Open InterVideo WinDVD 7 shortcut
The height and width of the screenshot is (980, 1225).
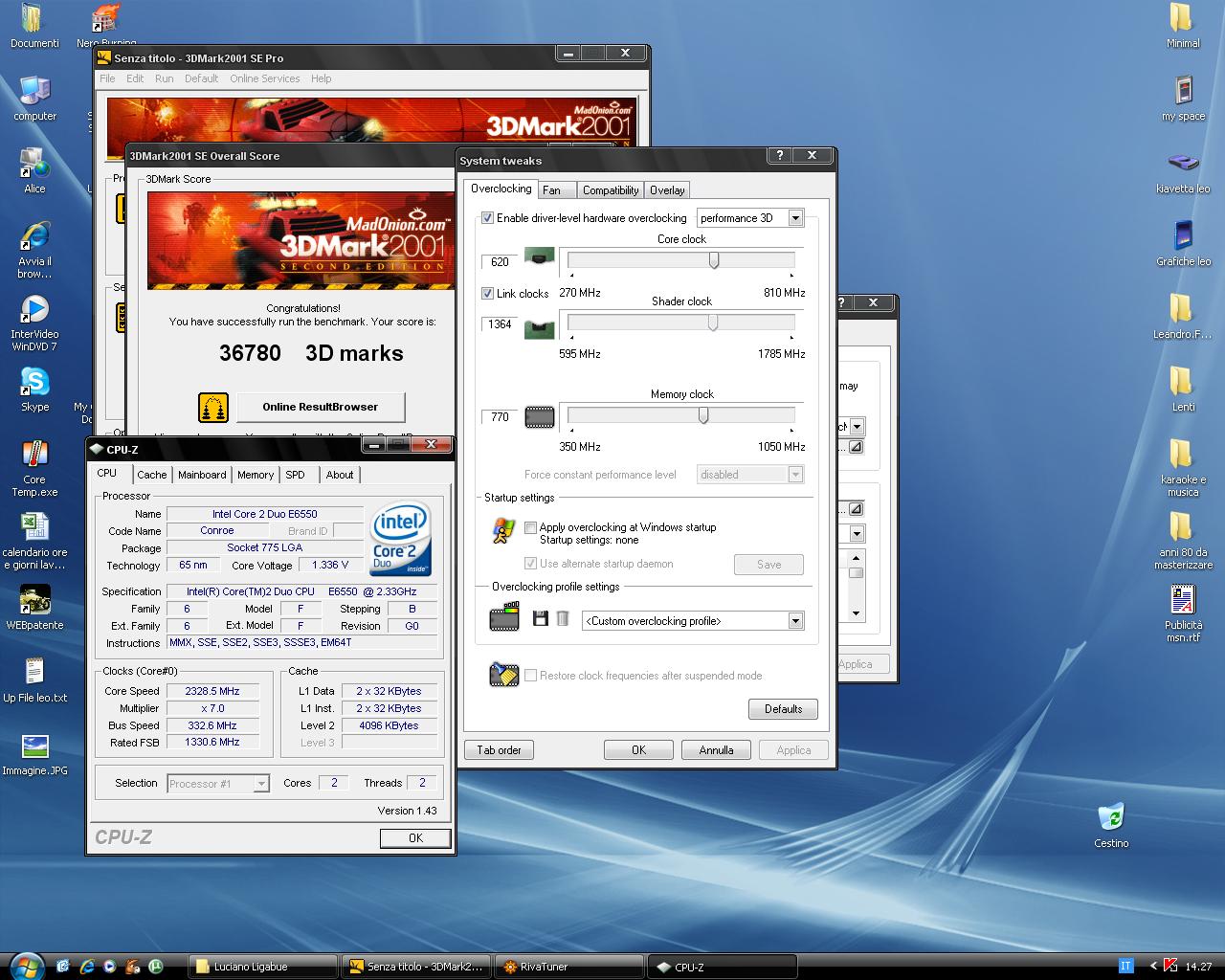34,309
